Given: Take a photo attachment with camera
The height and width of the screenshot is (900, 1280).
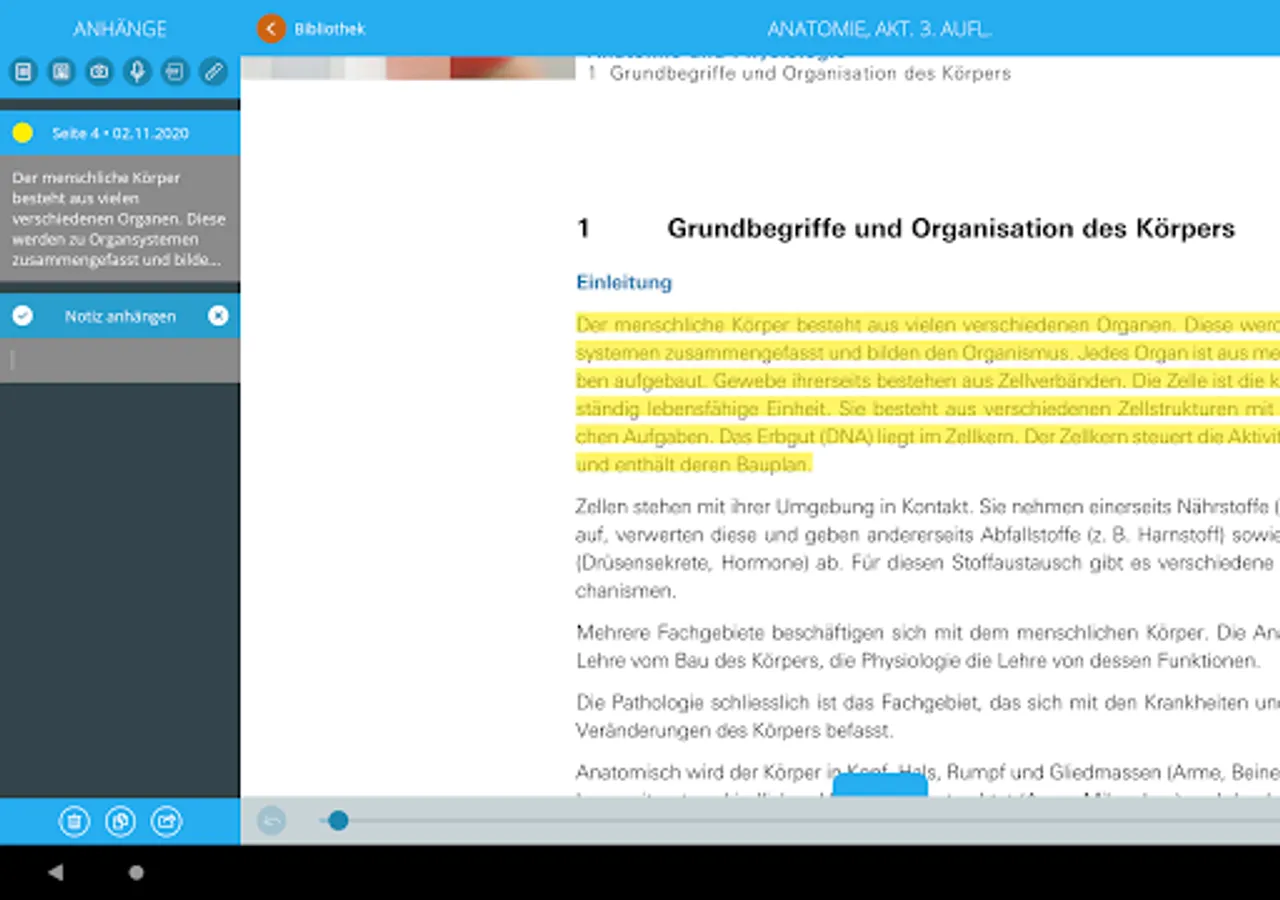Looking at the screenshot, I should pyautogui.click(x=99, y=72).
